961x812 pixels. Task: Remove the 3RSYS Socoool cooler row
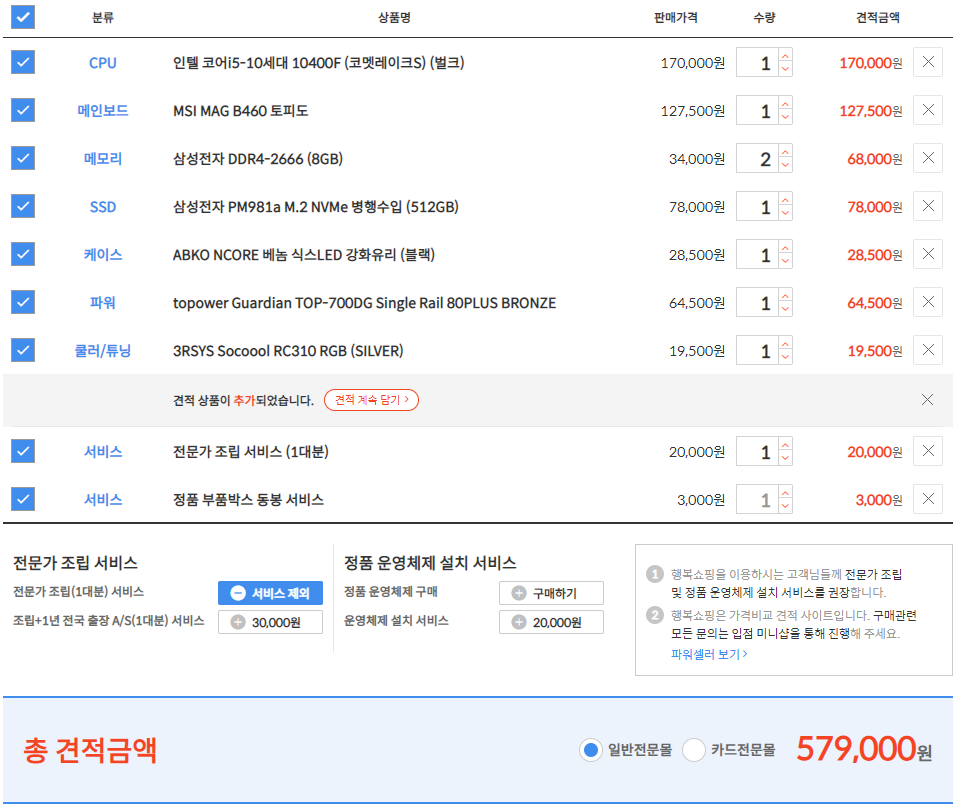pos(927,350)
